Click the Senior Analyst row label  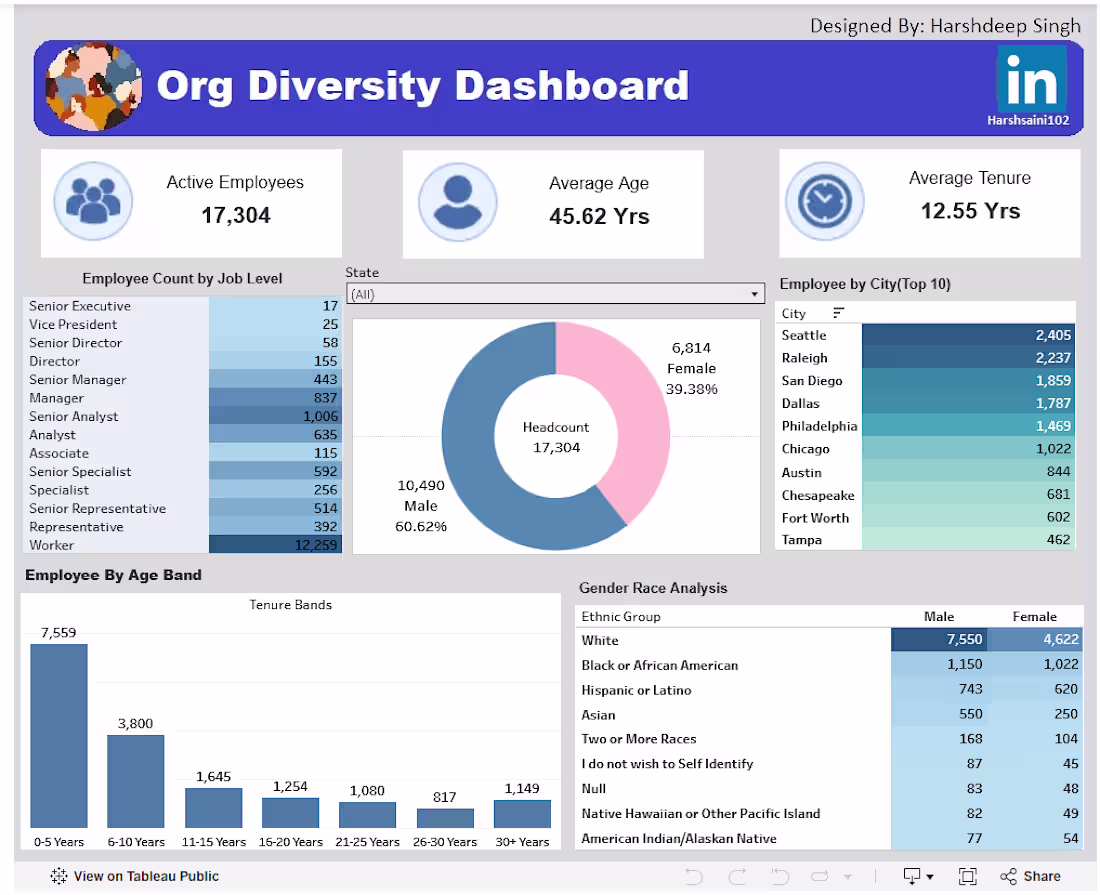tap(74, 417)
